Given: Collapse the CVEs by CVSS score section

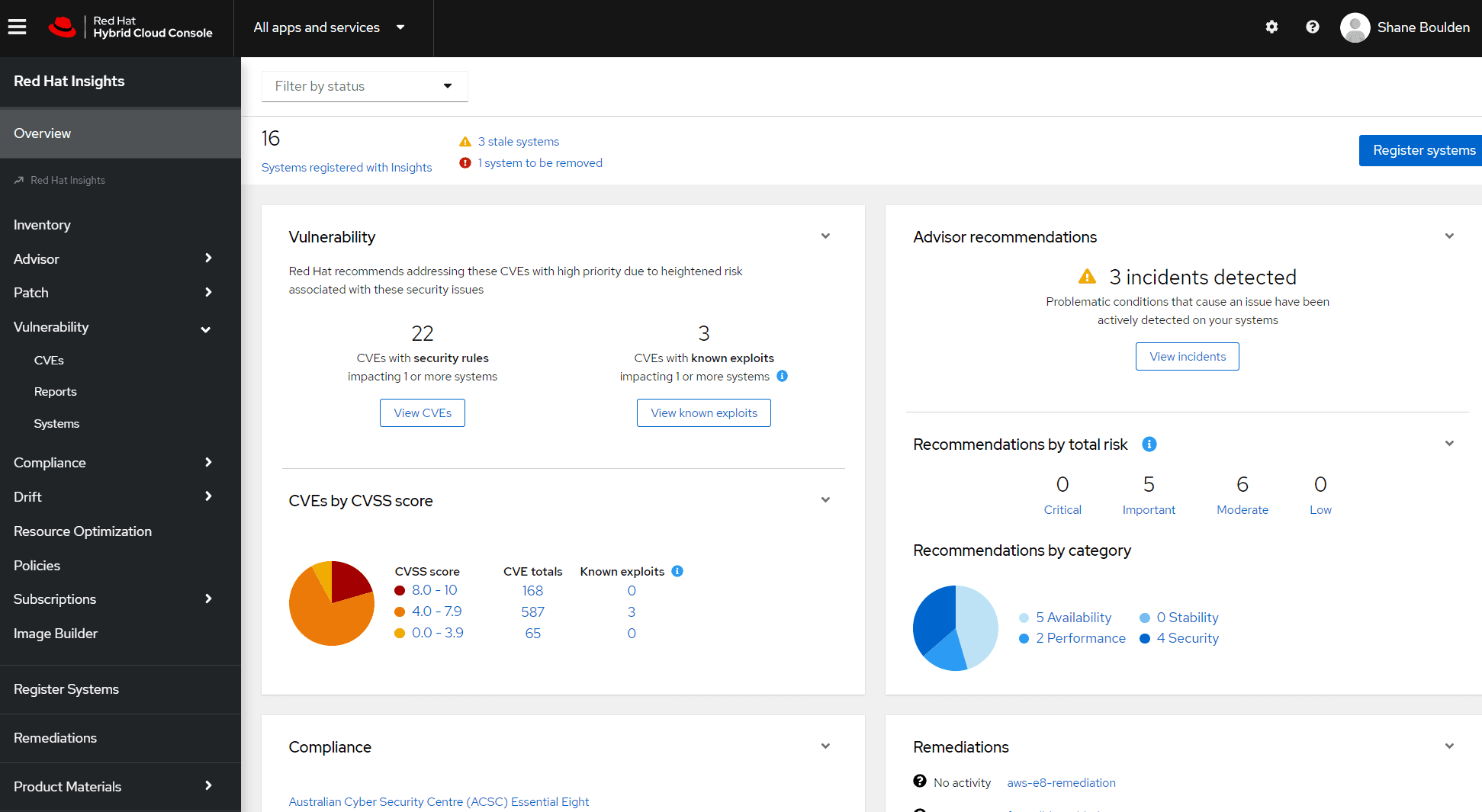Looking at the screenshot, I should [x=825, y=500].
